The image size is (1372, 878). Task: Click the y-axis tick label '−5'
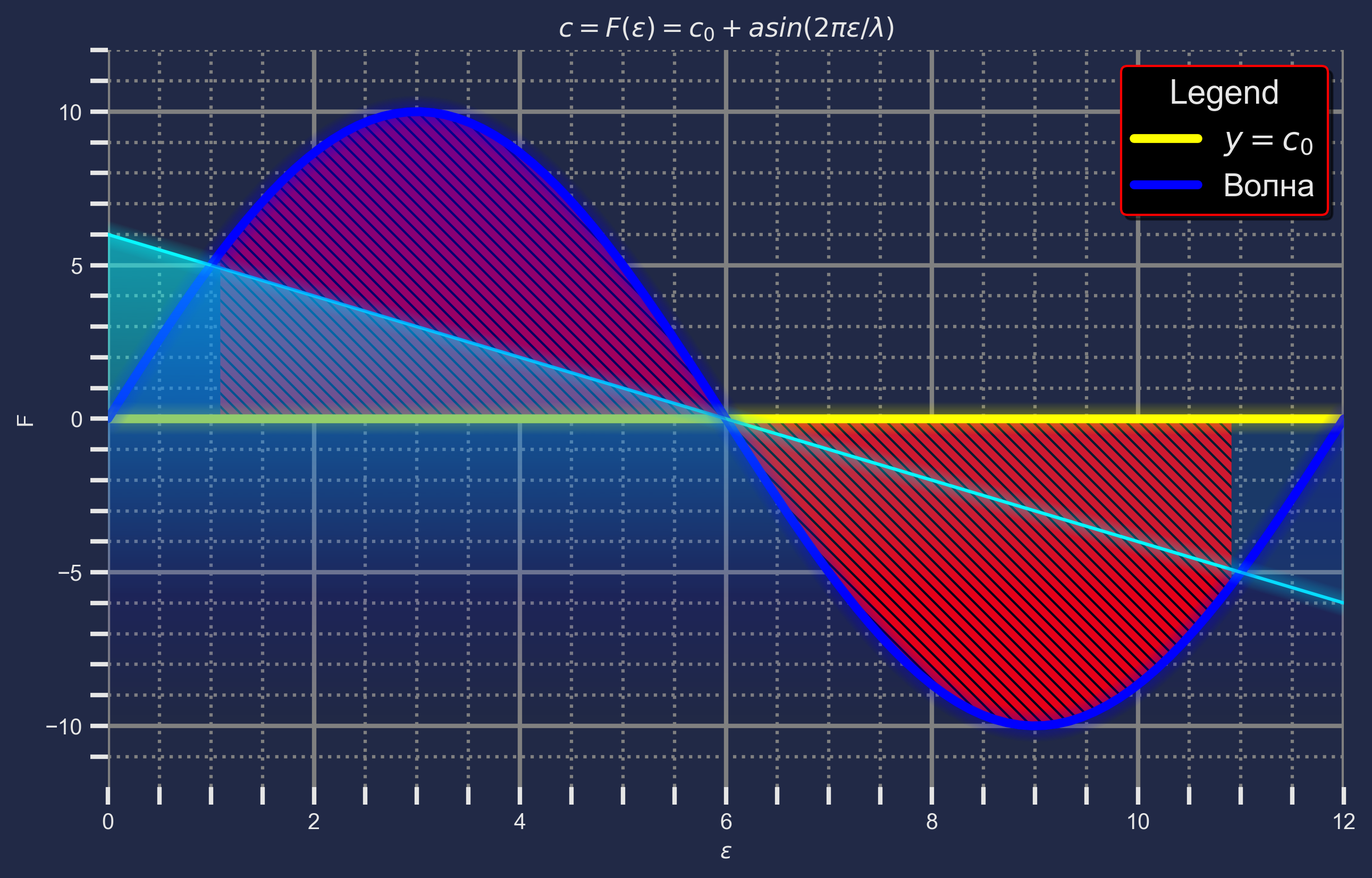pyautogui.click(x=70, y=572)
